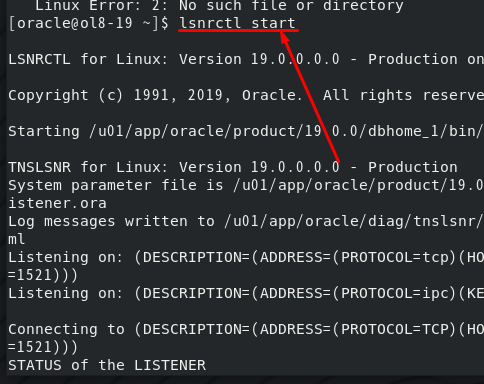
Task: Click the 'TNSLSNR for Linux: Version' line
Action: (x=233, y=167)
